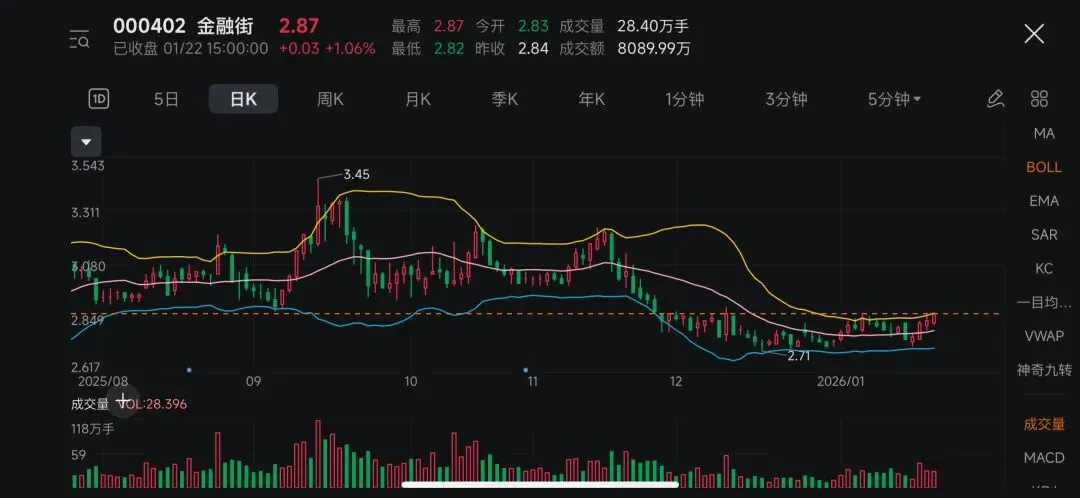Enable the VWAP indicator
This screenshot has height=498, width=1080.
point(1044,335)
